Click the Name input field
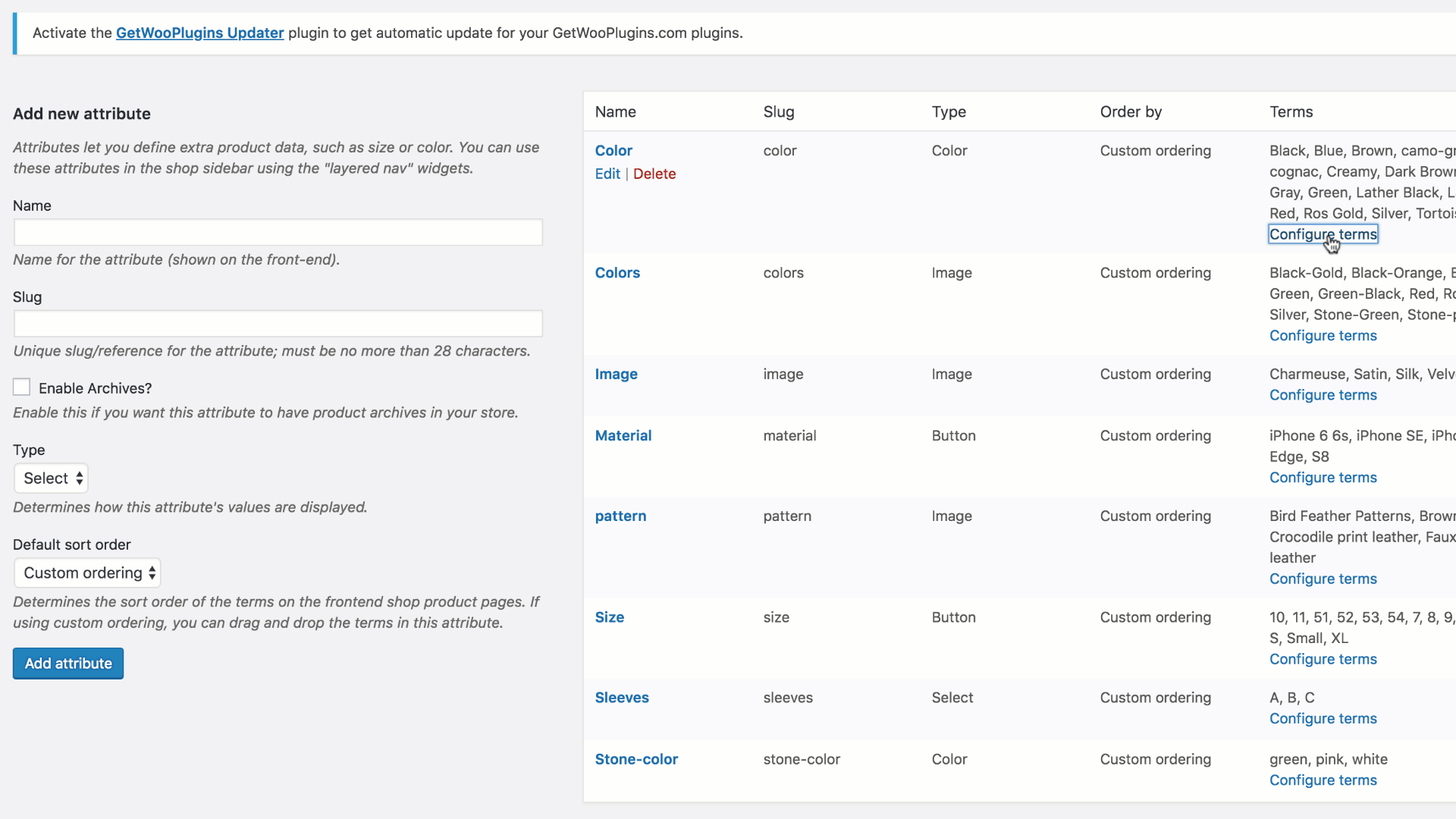This screenshot has height=819, width=1456. tap(278, 232)
